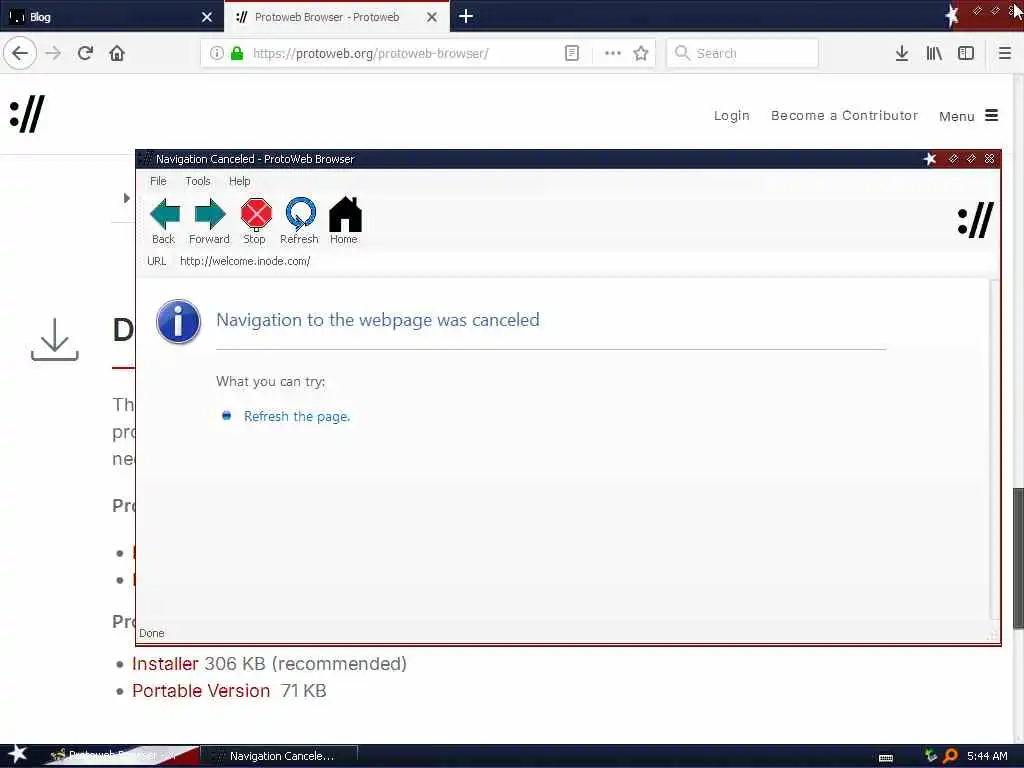The image size is (1024, 768).
Task: Click the Portable Version link
Action: point(201,690)
